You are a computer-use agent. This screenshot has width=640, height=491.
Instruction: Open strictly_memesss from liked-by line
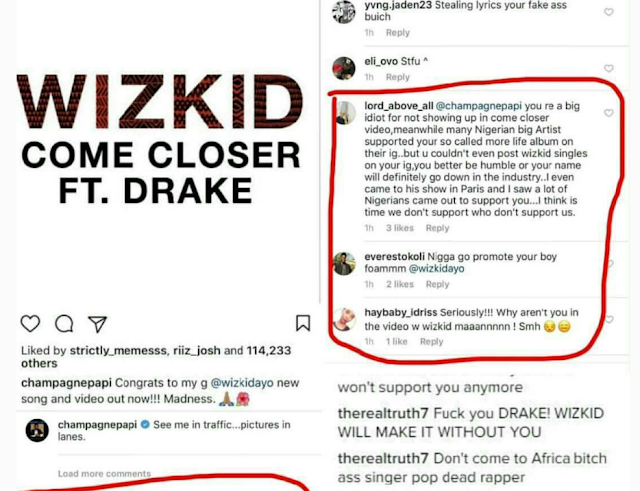pyautogui.click(x=118, y=351)
